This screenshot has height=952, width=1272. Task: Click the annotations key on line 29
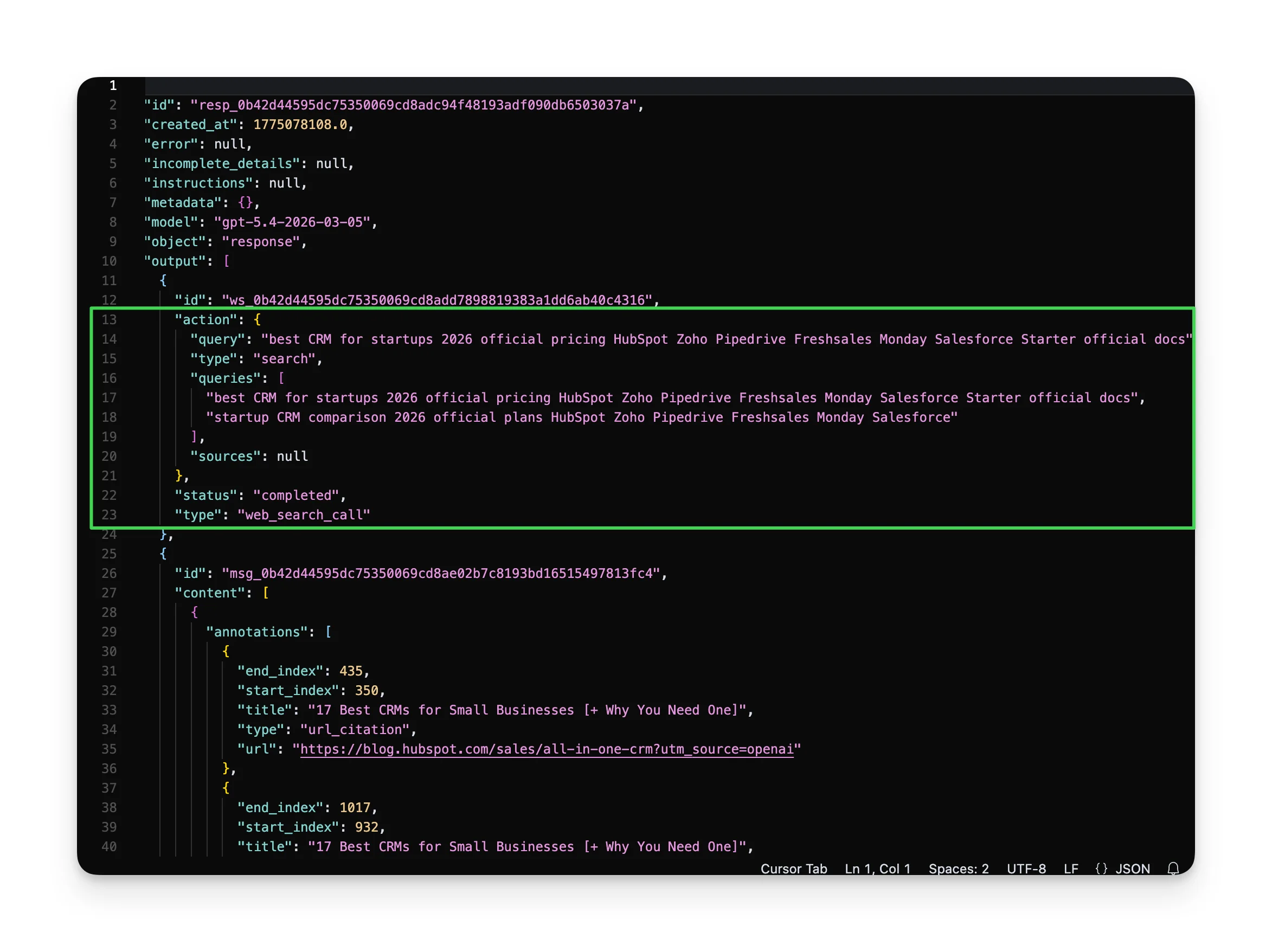click(x=256, y=632)
